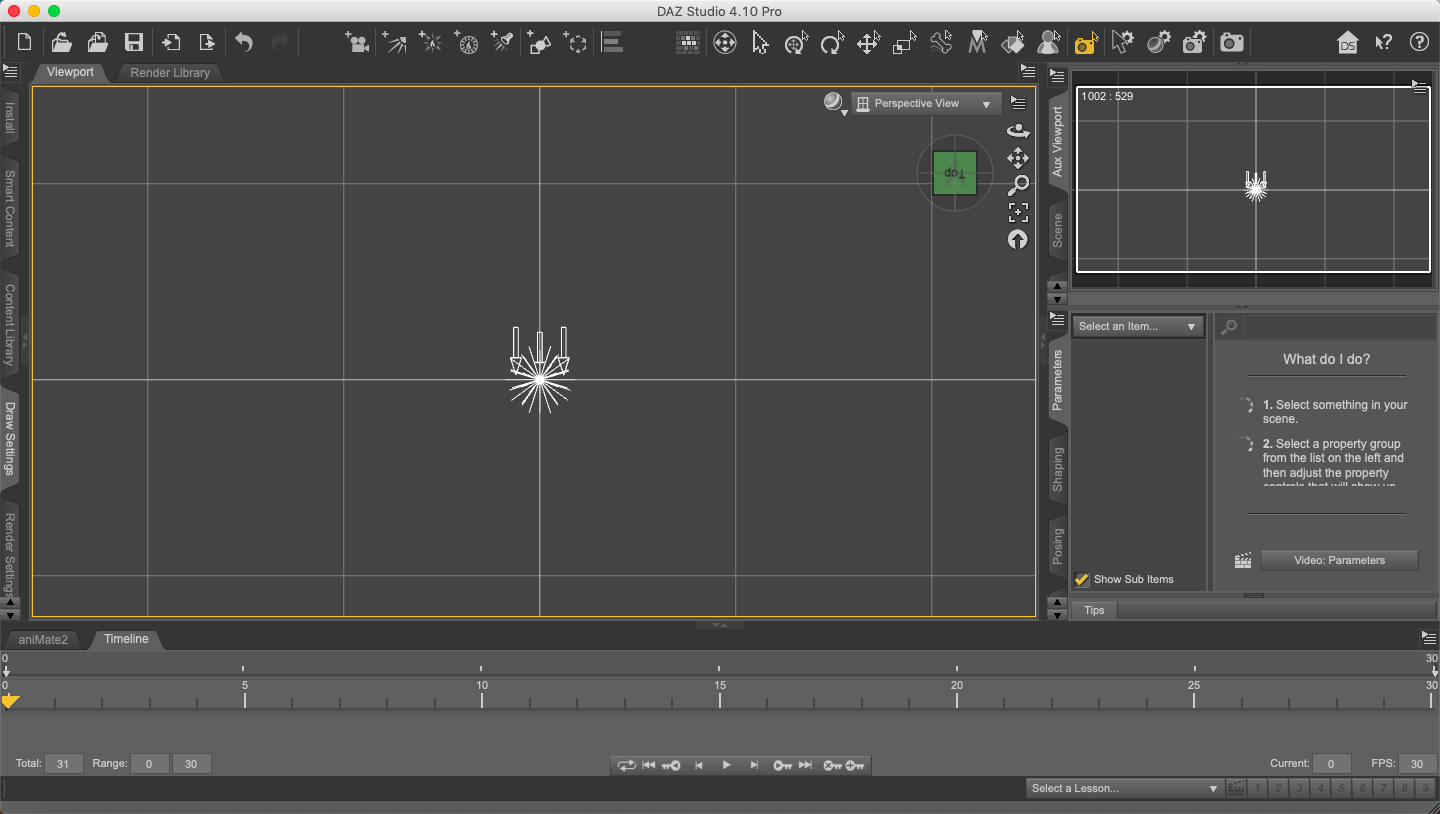Click the Export file icon

pos(207,42)
